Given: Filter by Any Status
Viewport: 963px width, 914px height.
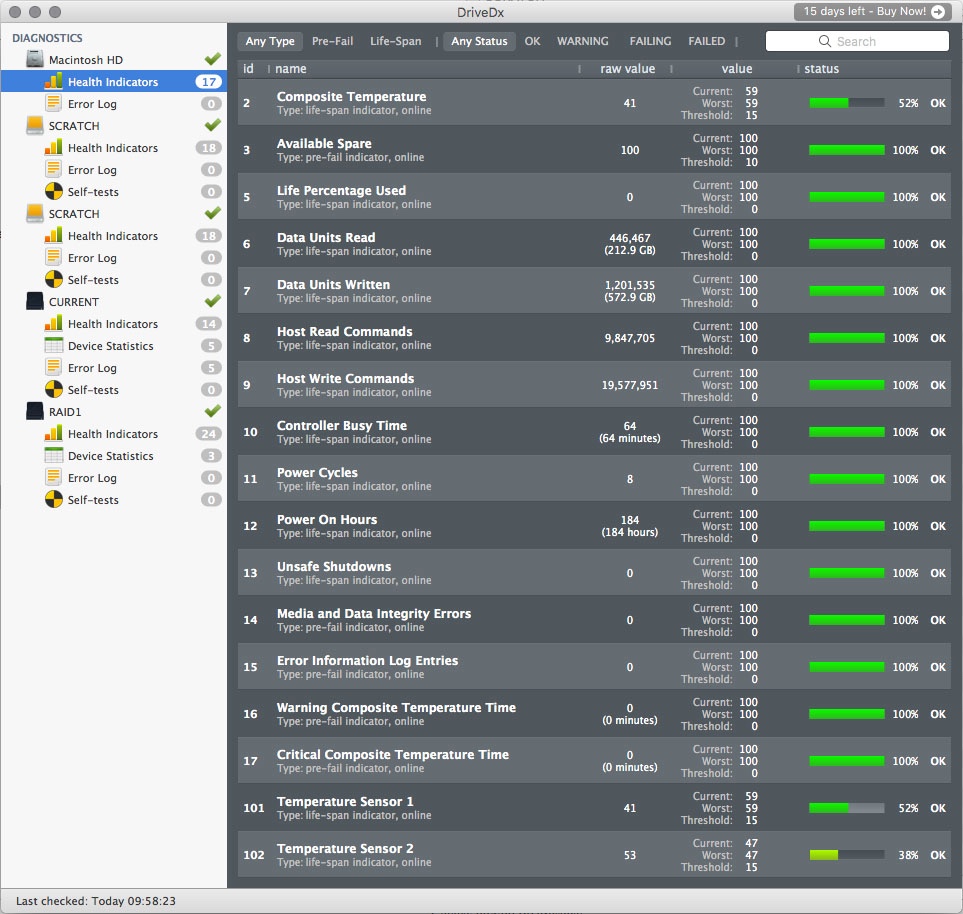Looking at the screenshot, I should pos(479,41).
